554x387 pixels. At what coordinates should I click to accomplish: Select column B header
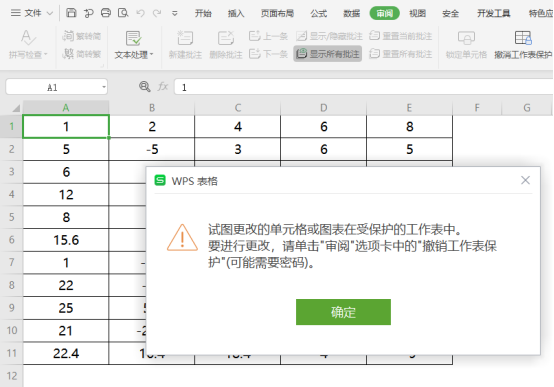(x=152, y=108)
